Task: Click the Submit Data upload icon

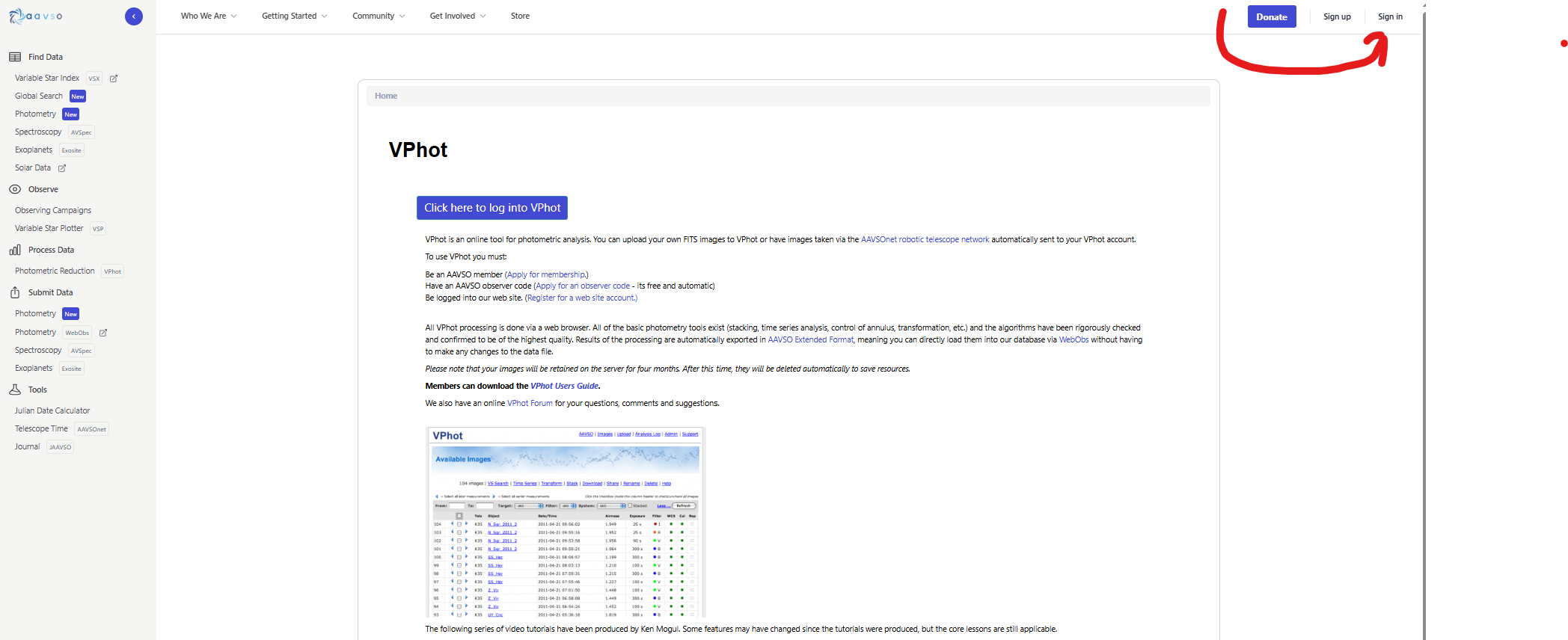Action: click(x=15, y=292)
